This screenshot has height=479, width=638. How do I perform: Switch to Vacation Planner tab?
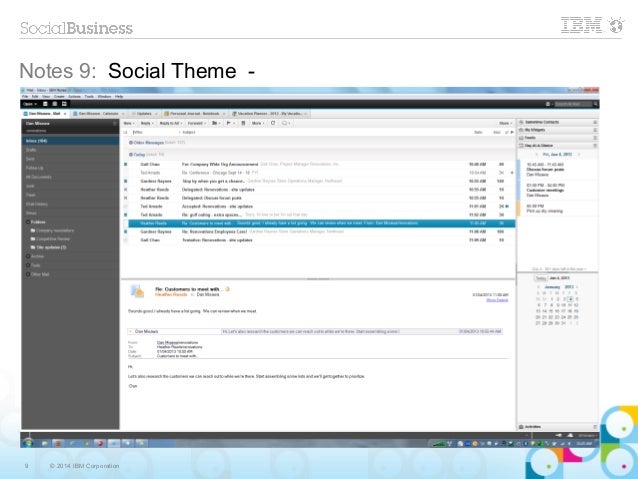tap(270, 114)
